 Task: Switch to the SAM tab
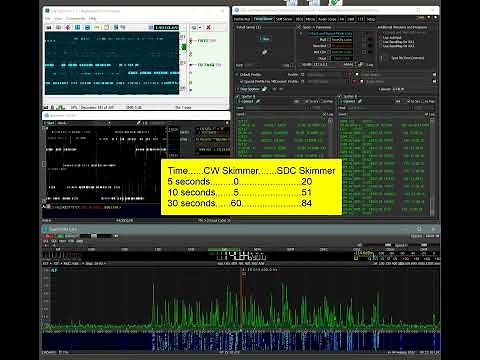[x=351, y=19]
